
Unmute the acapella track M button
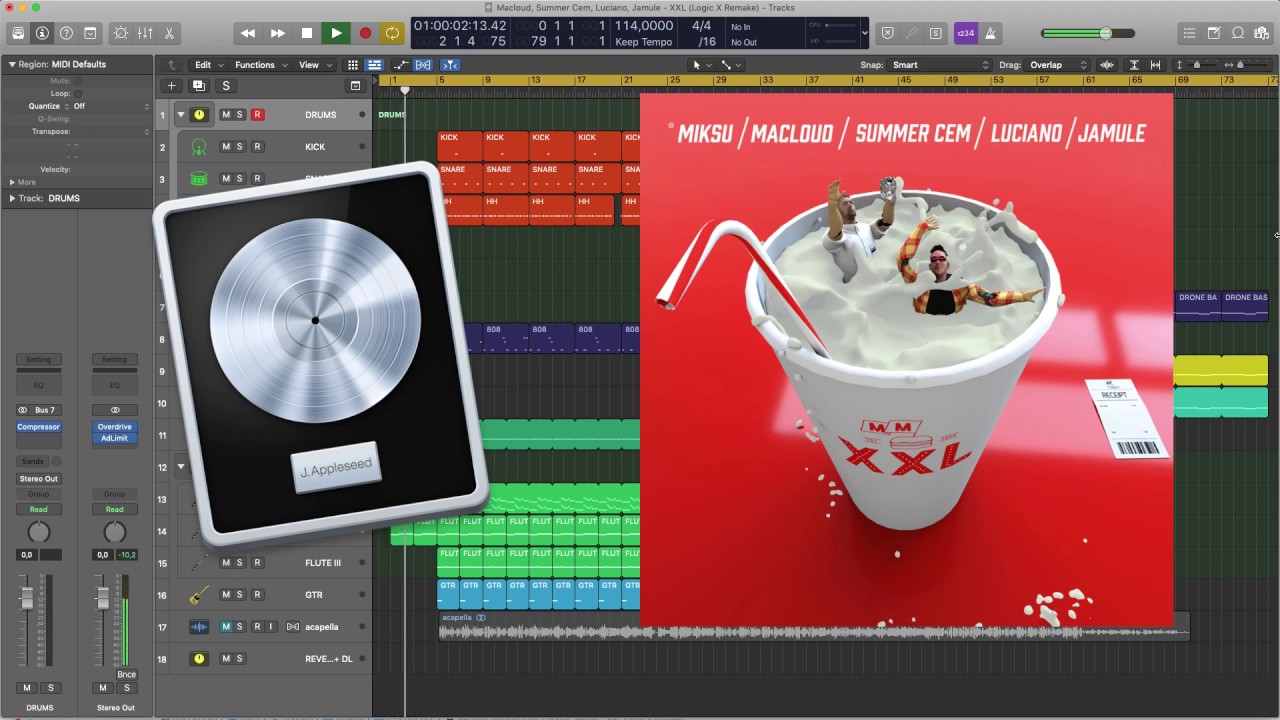(x=226, y=627)
